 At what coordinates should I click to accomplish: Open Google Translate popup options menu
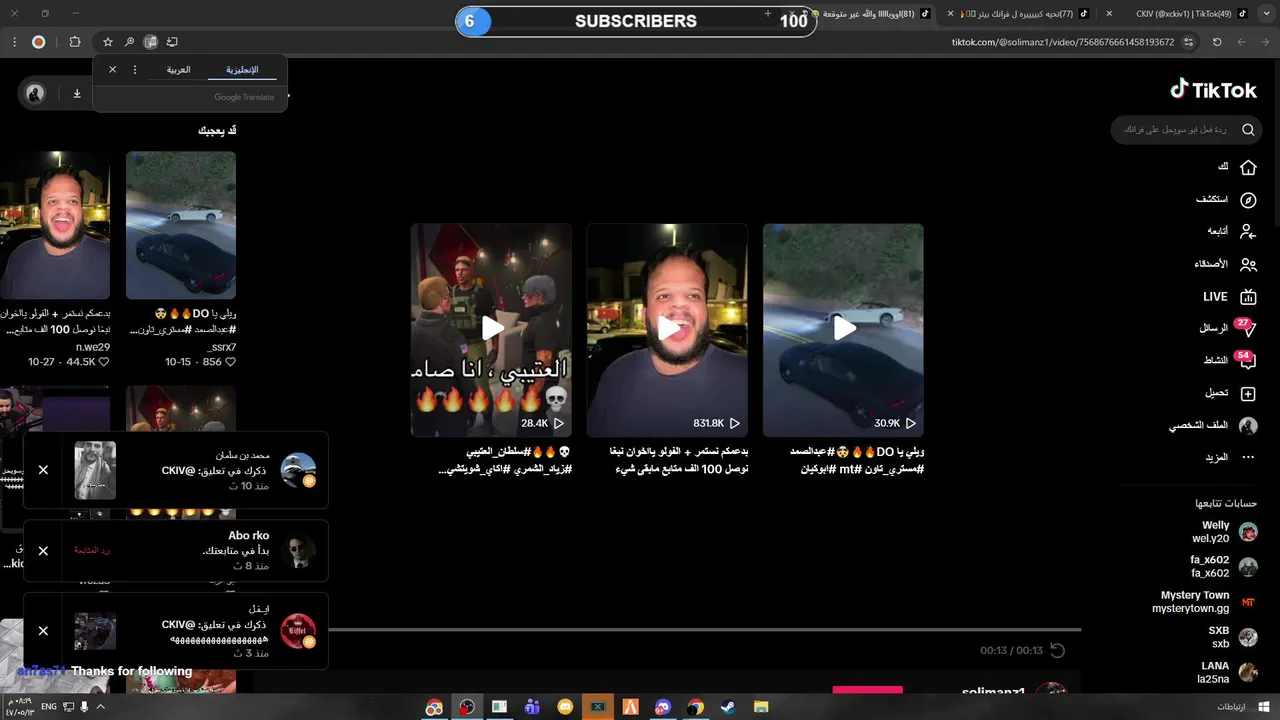click(x=135, y=70)
